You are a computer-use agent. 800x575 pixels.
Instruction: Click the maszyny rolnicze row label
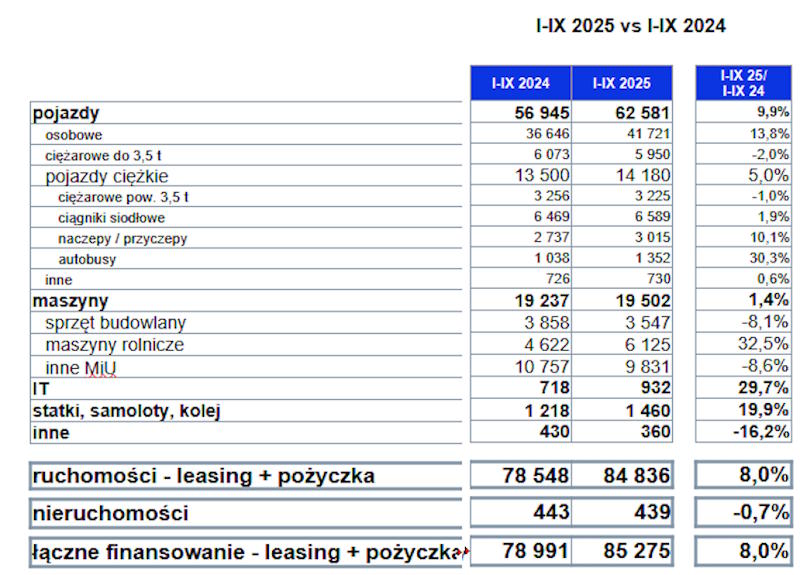pos(114,345)
